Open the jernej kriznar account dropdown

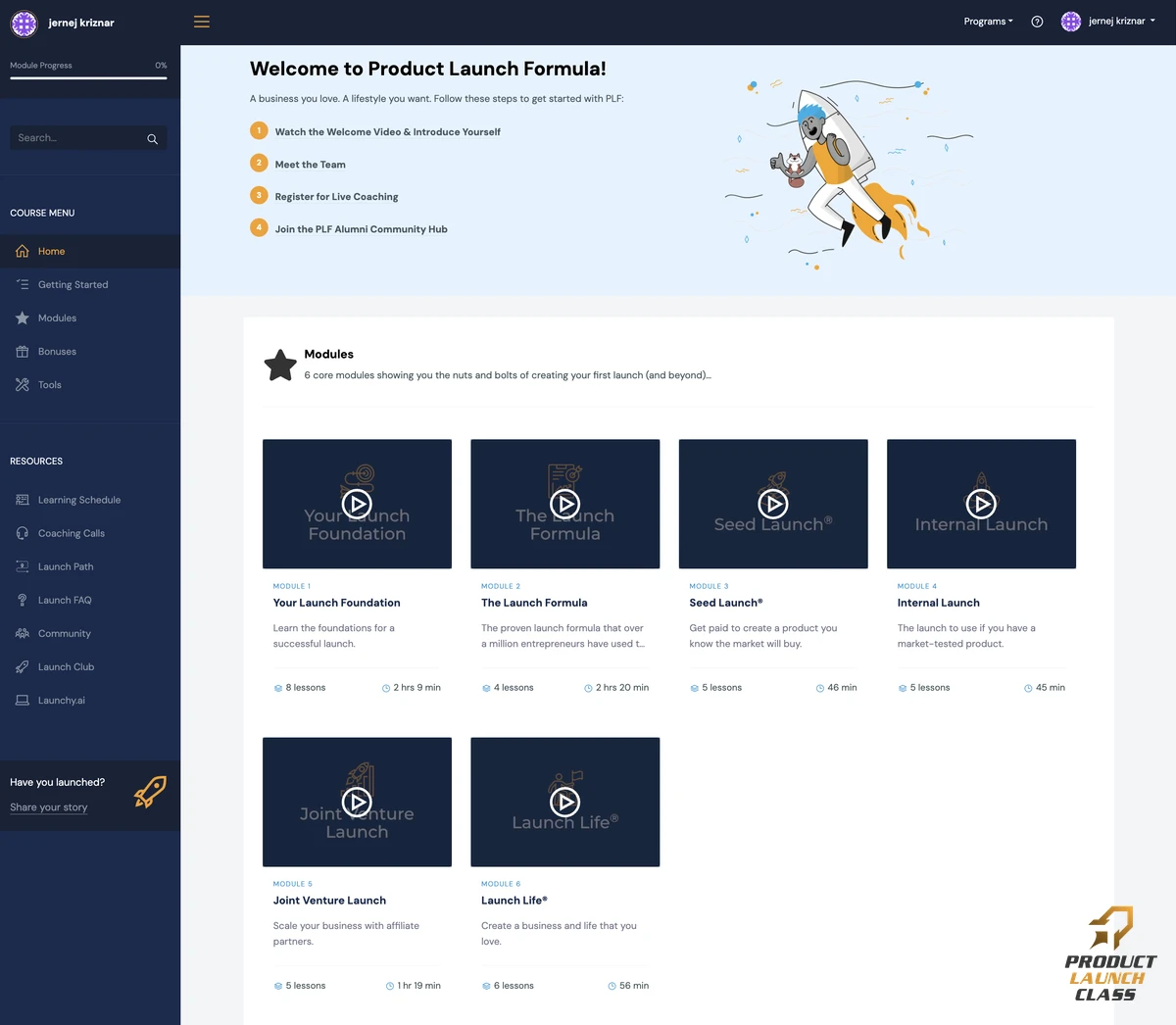1121,22
